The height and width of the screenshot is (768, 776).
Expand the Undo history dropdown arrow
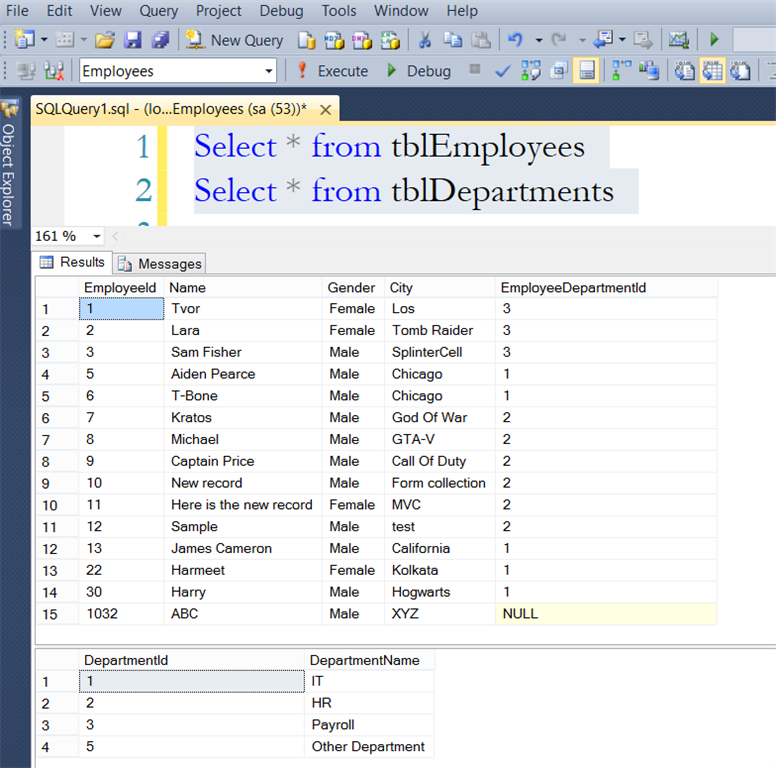point(538,40)
